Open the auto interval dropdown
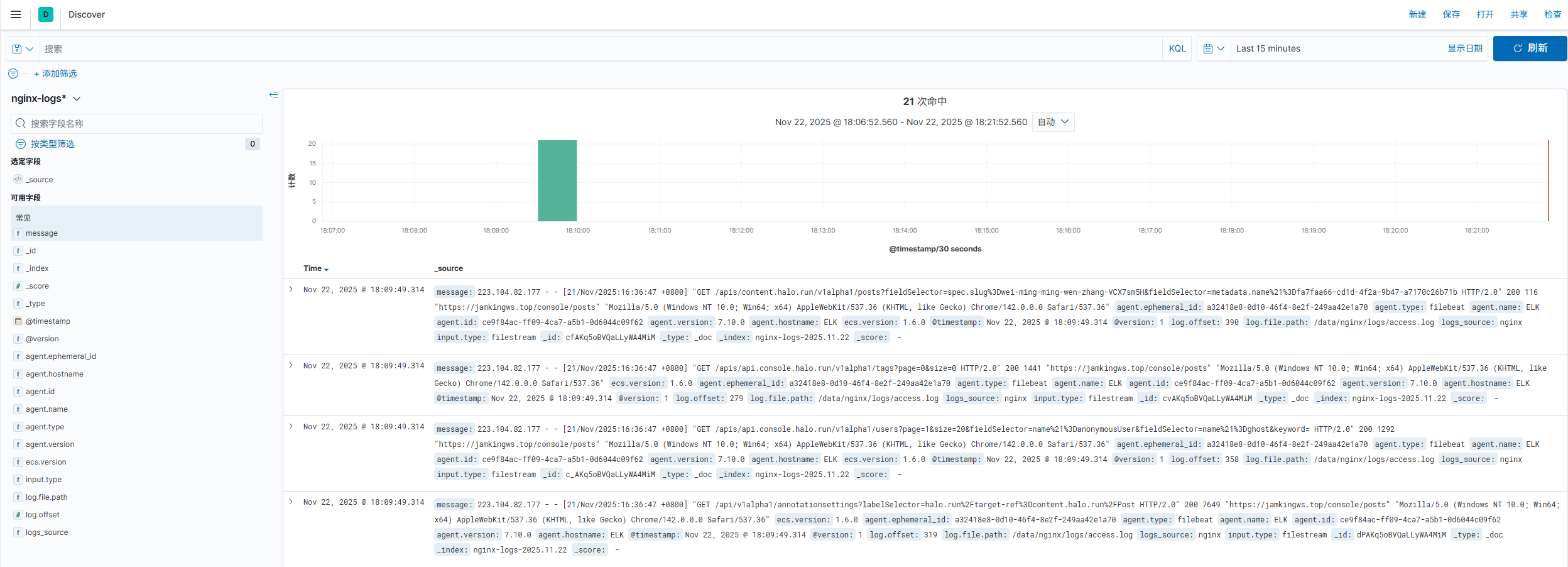The height and width of the screenshot is (567, 1568). (1053, 122)
